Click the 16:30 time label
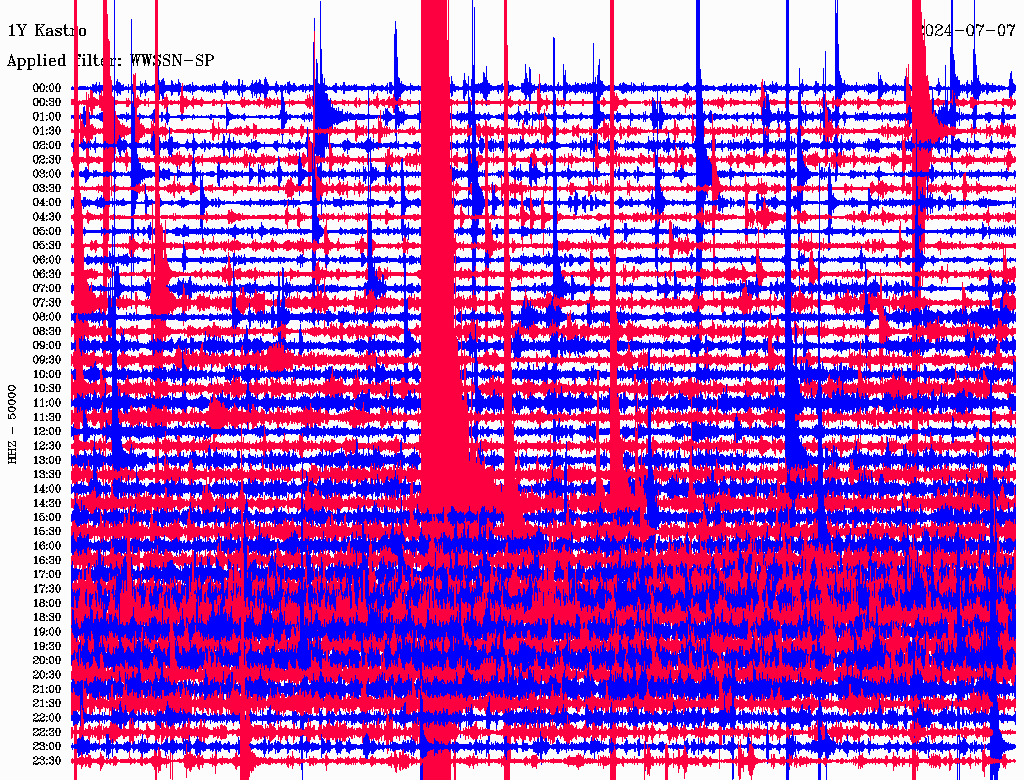1024x780 pixels. point(47,560)
